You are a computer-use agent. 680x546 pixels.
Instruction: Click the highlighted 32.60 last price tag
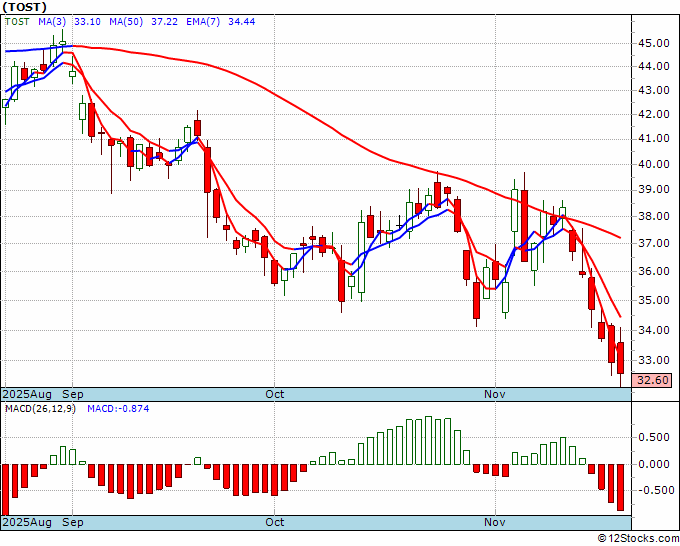(x=652, y=380)
